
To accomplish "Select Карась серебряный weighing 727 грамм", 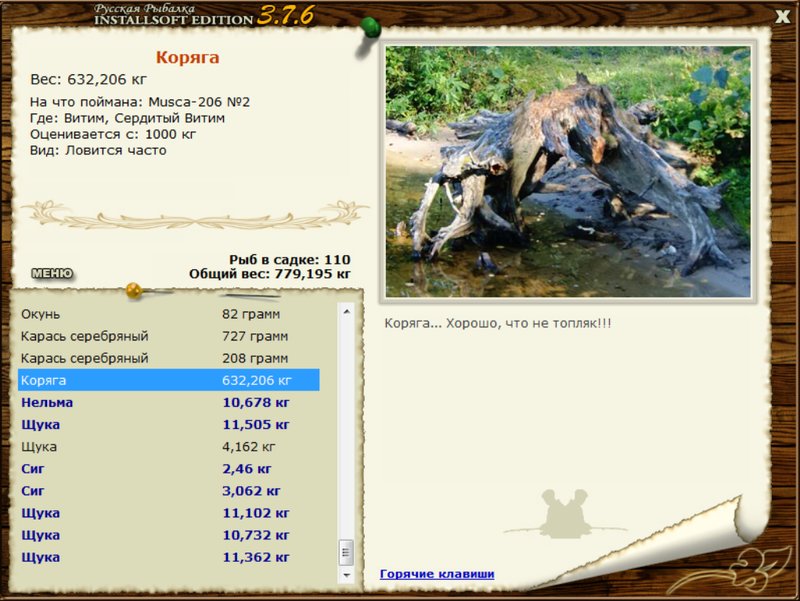I will pyautogui.click(x=169, y=336).
